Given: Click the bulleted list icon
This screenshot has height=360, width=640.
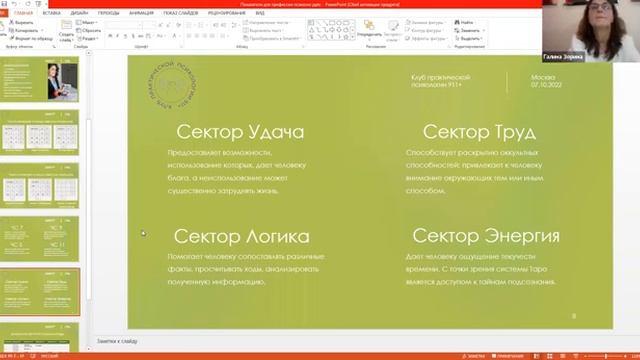Looking at the screenshot, I should (189, 25).
